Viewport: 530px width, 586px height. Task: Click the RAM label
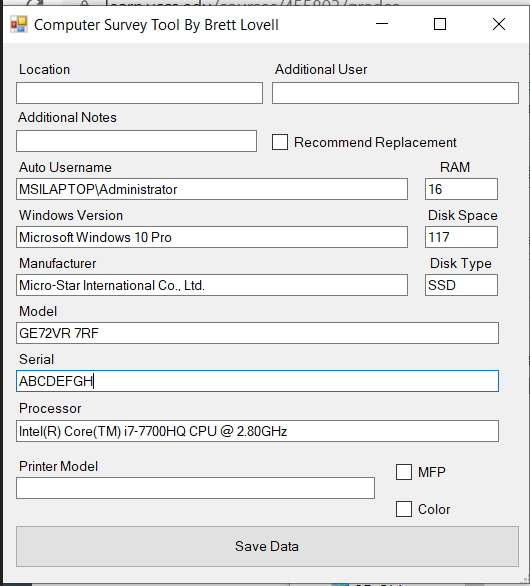click(455, 167)
